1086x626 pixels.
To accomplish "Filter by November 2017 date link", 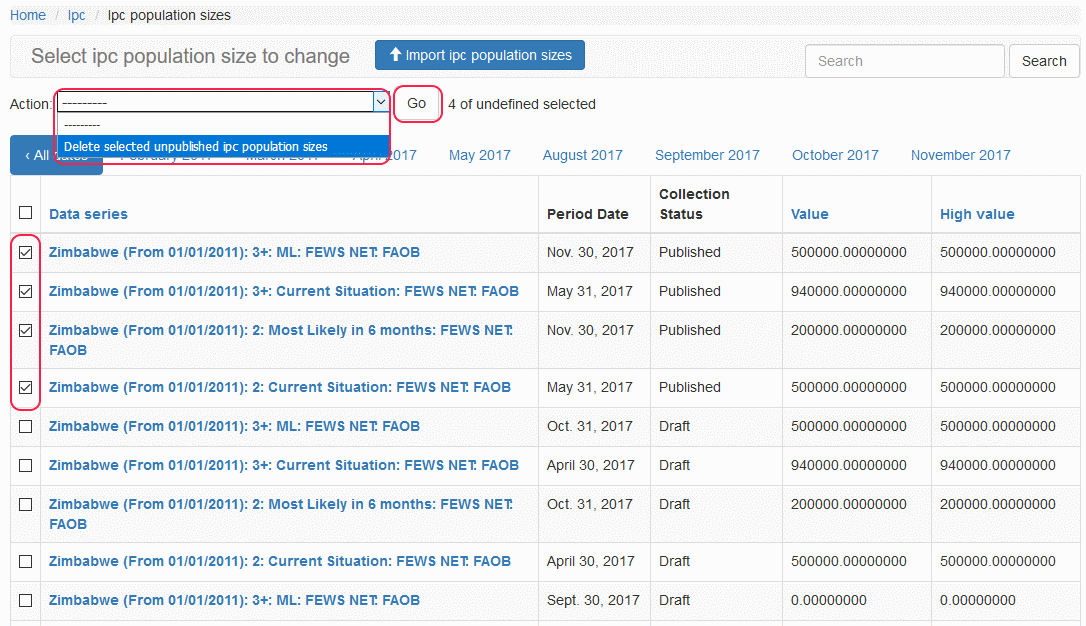I will [x=960, y=155].
